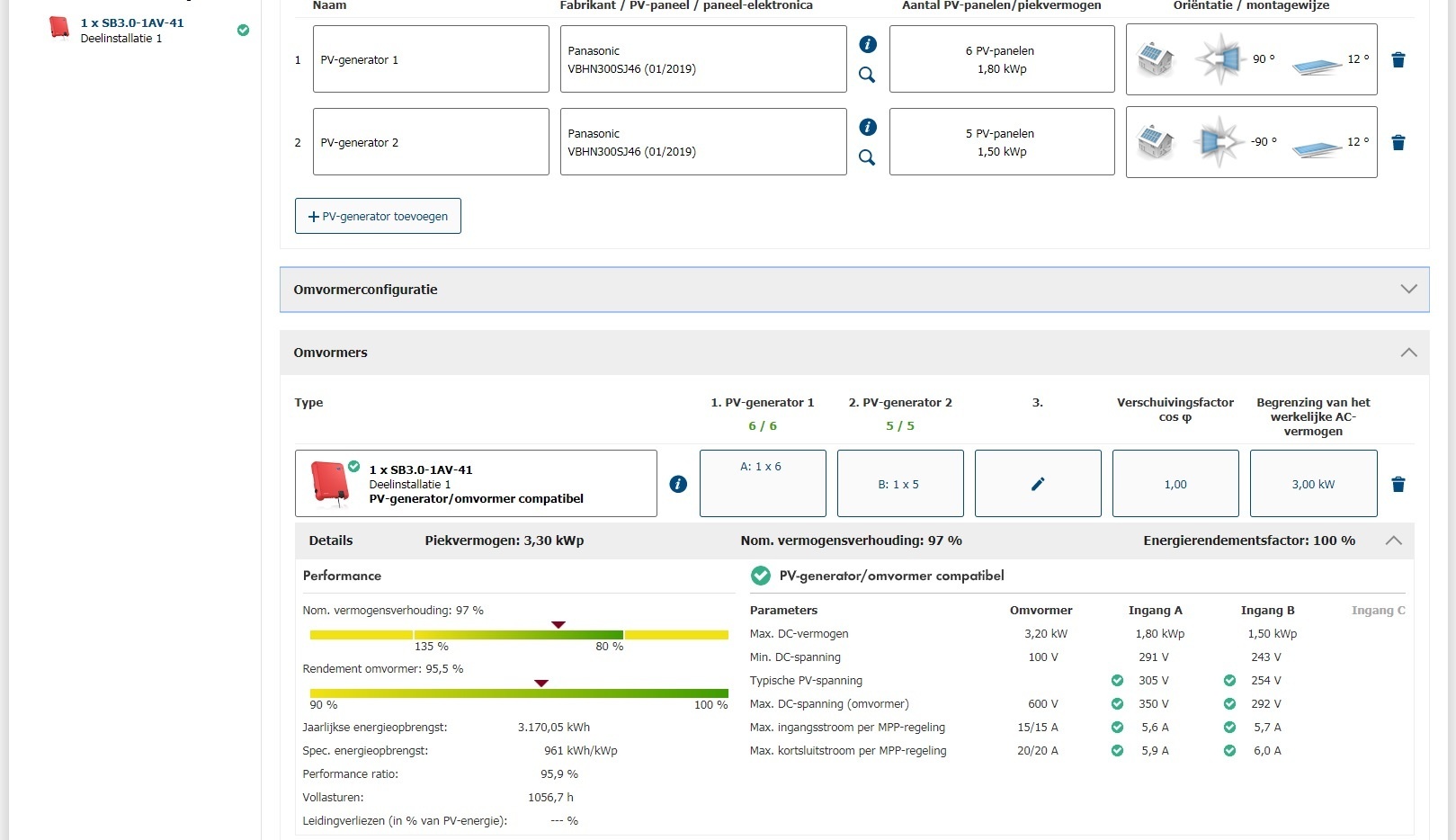The height and width of the screenshot is (840, 1456).
Task: Click Performance ratio value 95,9 %
Action: point(559,774)
